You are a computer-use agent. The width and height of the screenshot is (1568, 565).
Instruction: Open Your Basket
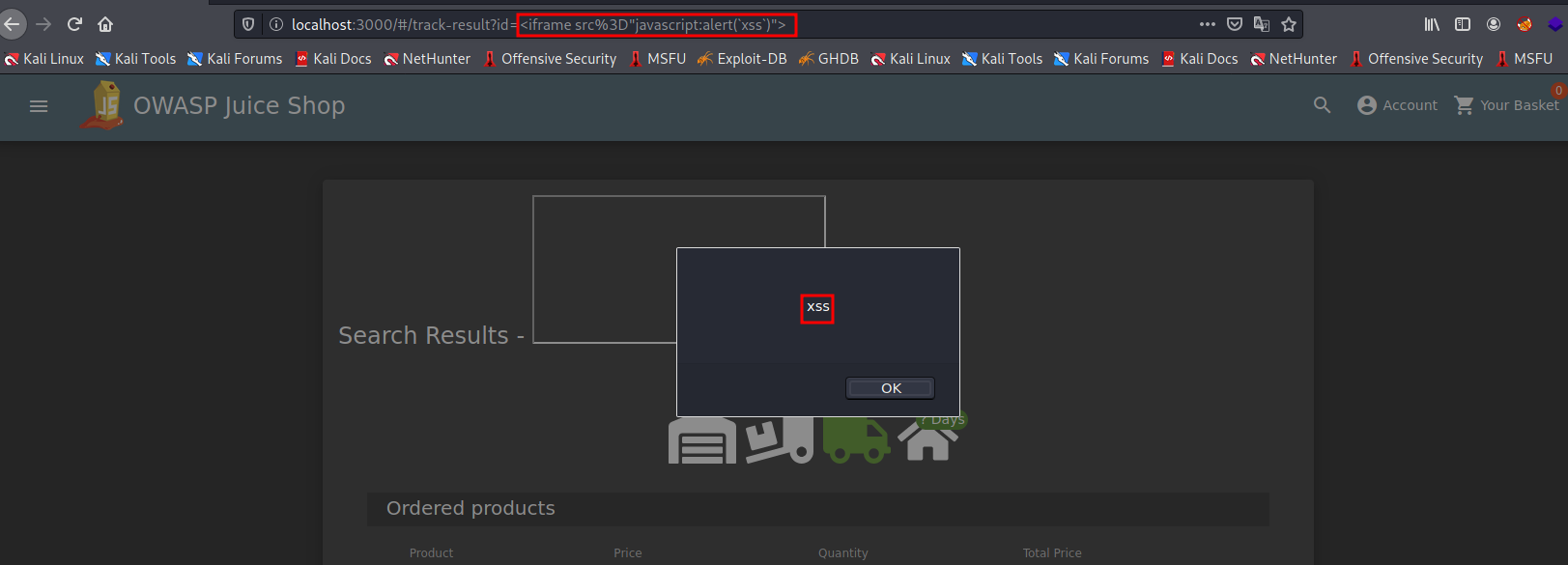click(x=1507, y=105)
